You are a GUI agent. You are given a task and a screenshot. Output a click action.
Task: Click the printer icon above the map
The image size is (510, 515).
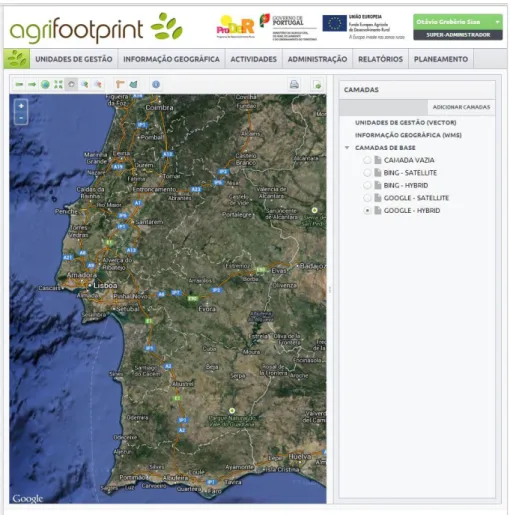294,85
